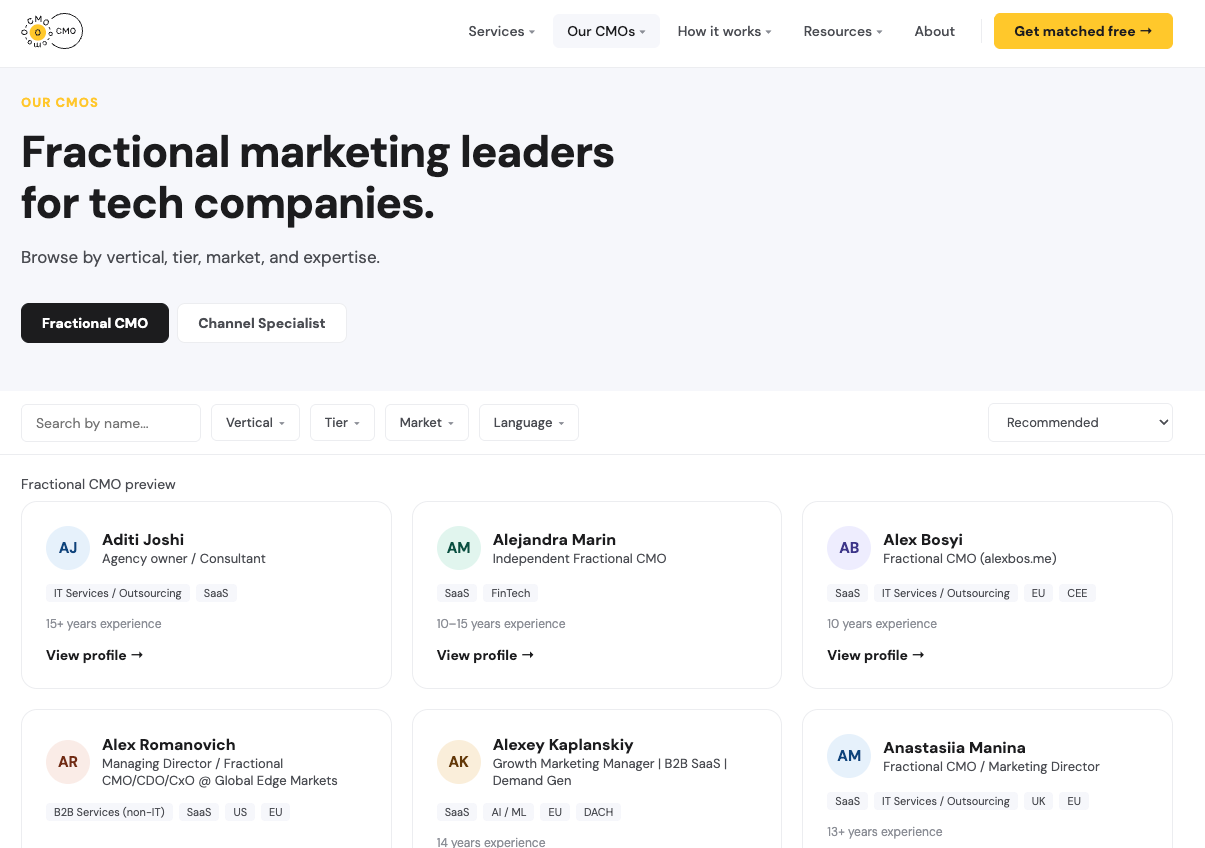
Task: View profile of Alex Bosyi
Action: pos(876,655)
